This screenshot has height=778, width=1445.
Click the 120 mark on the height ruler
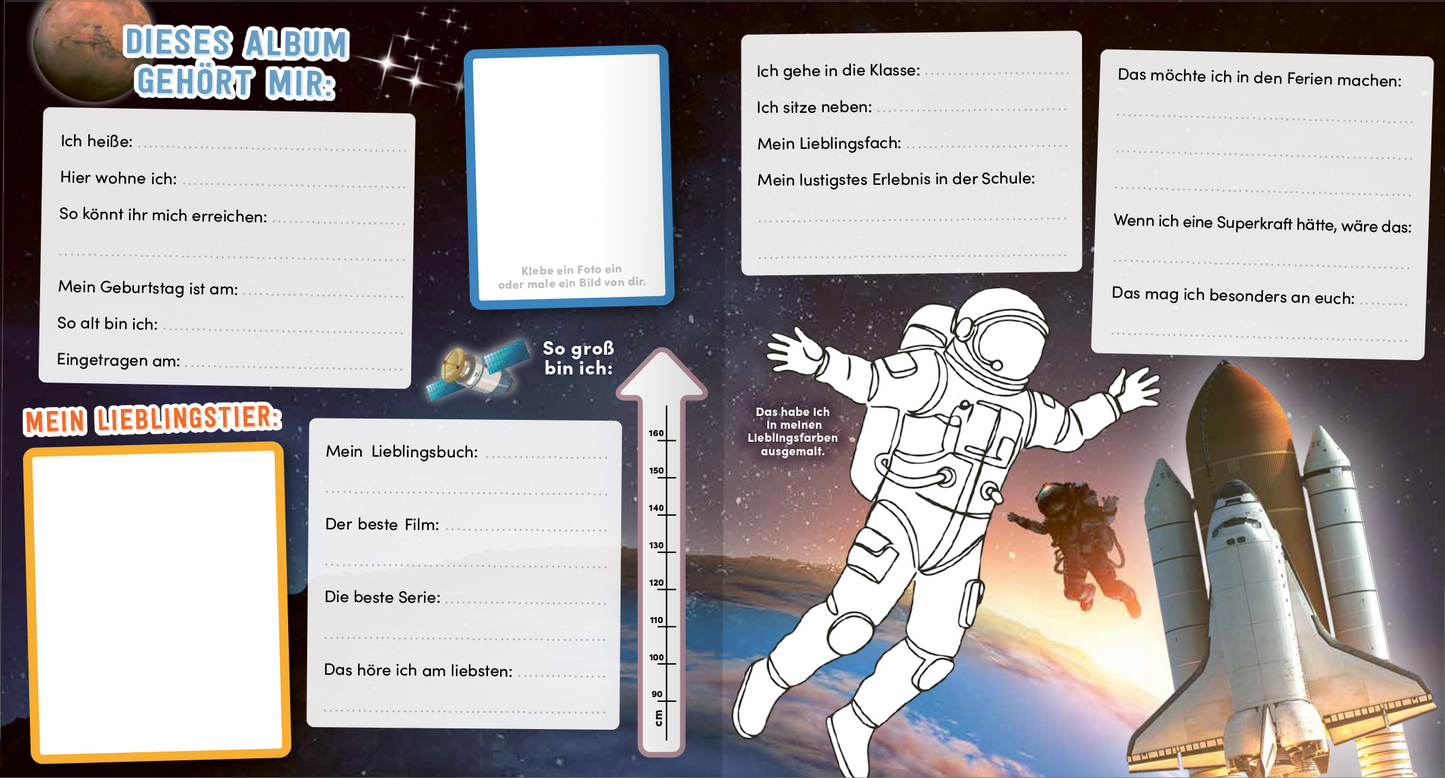click(x=656, y=583)
